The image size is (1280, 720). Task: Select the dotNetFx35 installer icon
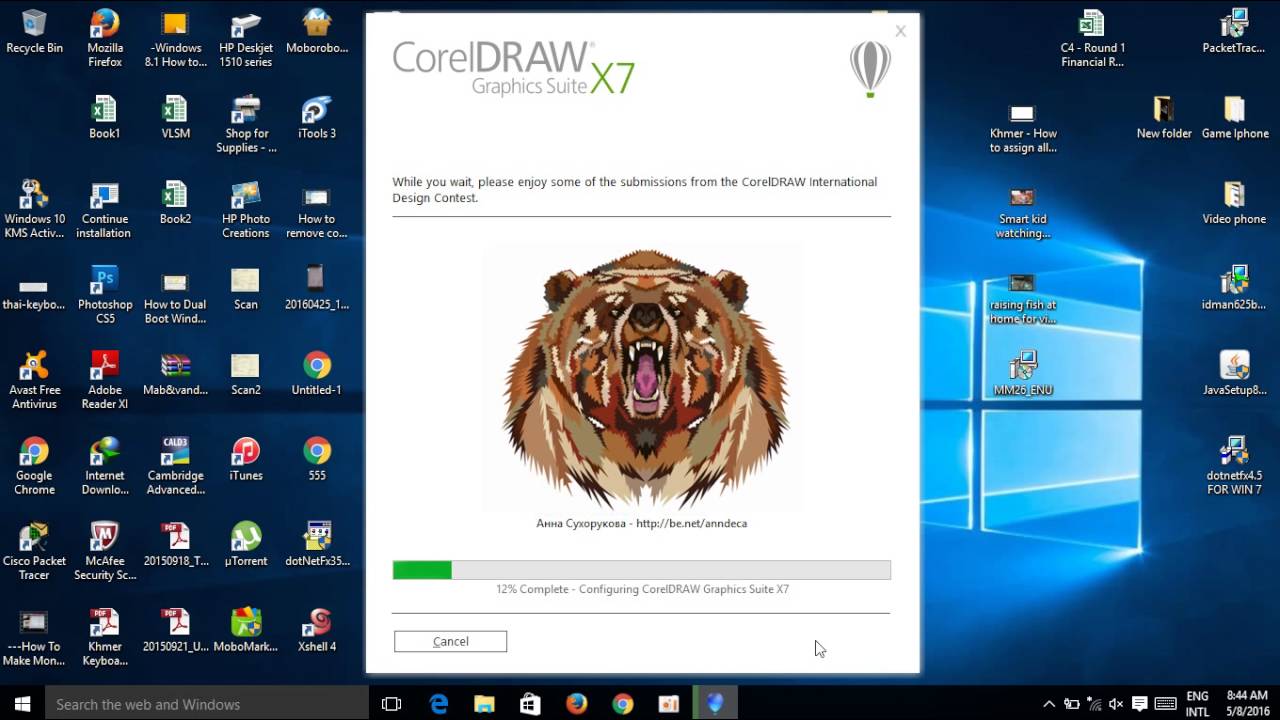[317, 545]
